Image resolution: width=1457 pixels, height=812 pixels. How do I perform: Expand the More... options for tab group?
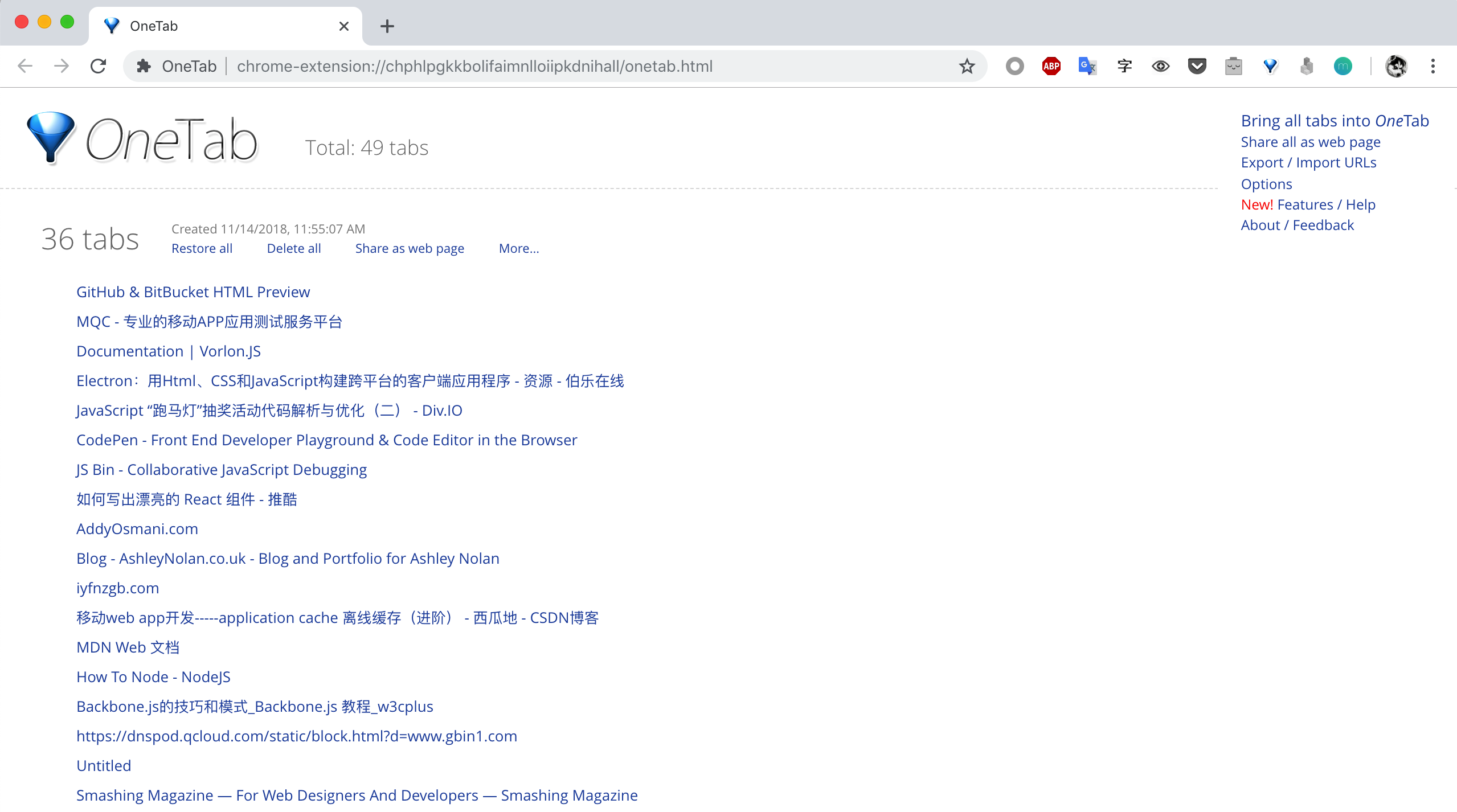click(518, 248)
